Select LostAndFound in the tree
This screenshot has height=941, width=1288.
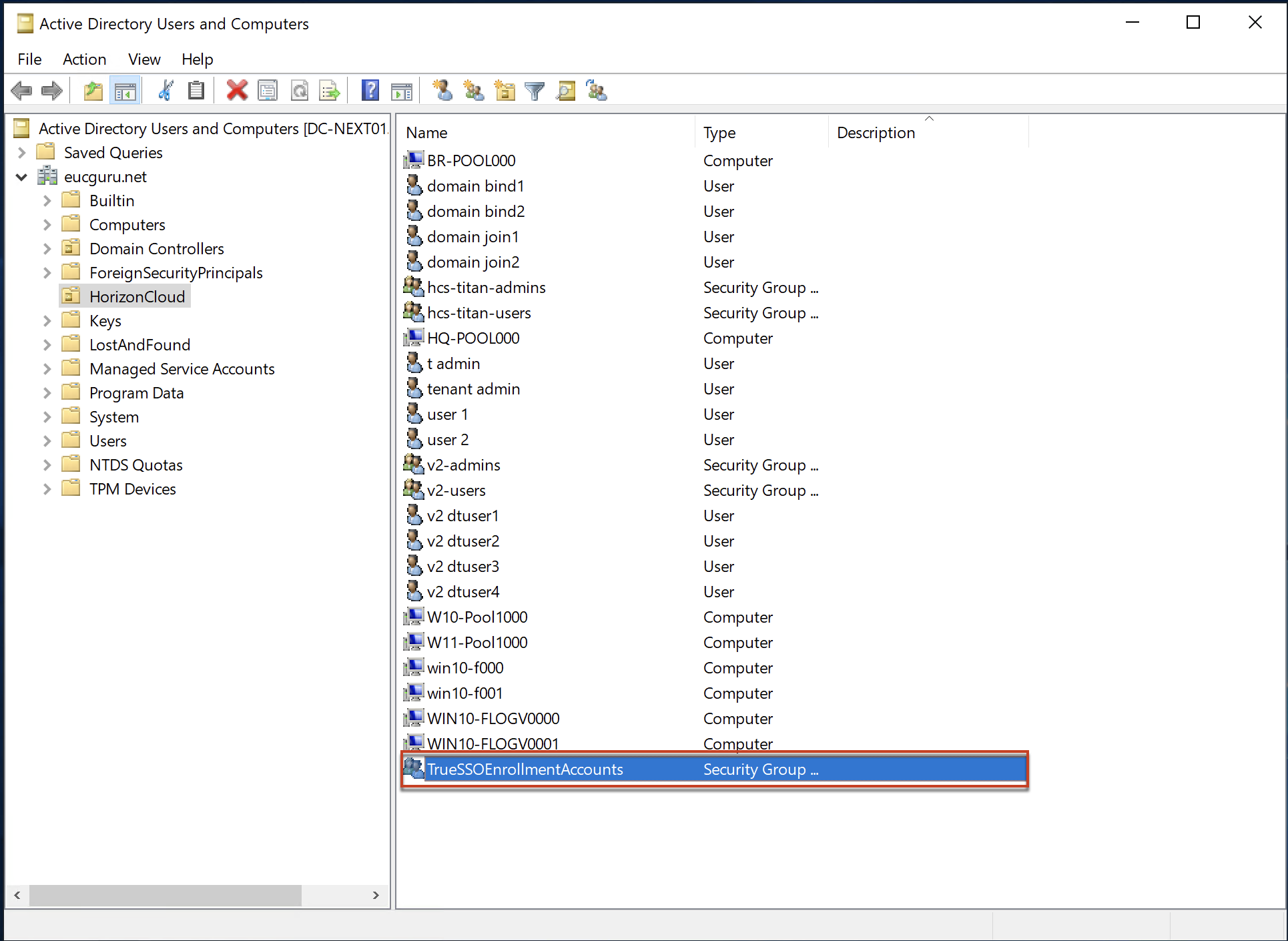coord(139,344)
